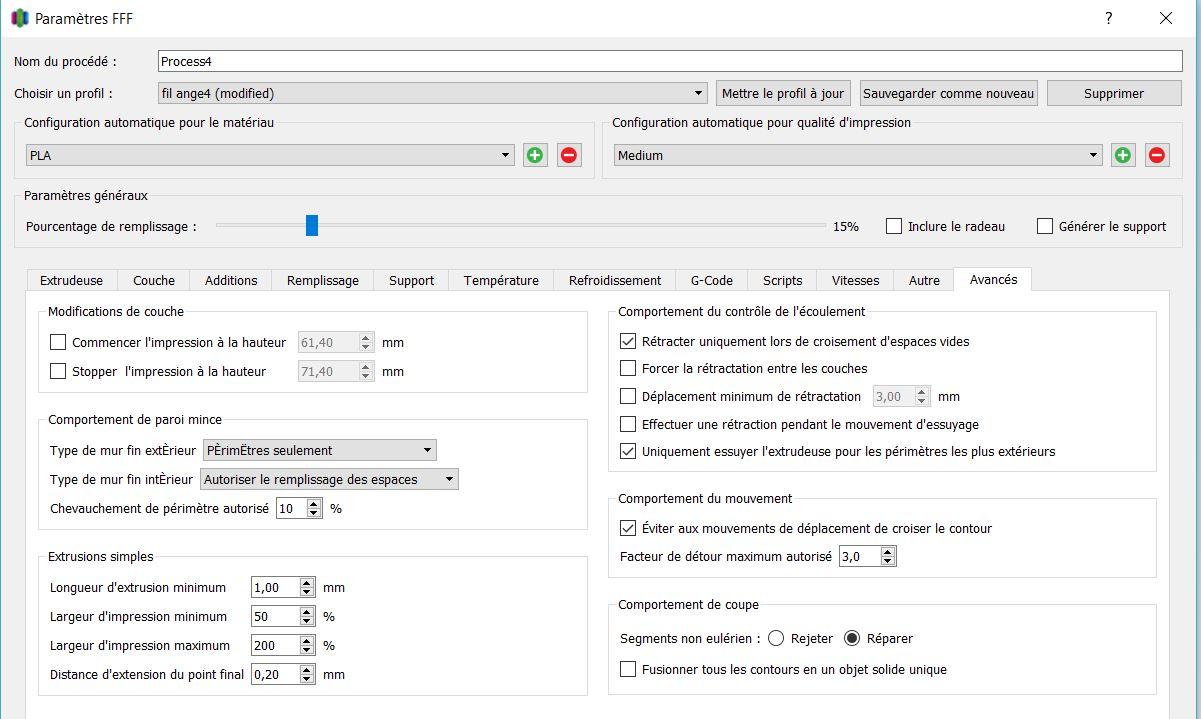Enable Inclure le radeau checkbox
The width and height of the screenshot is (1201, 719).
(x=894, y=226)
